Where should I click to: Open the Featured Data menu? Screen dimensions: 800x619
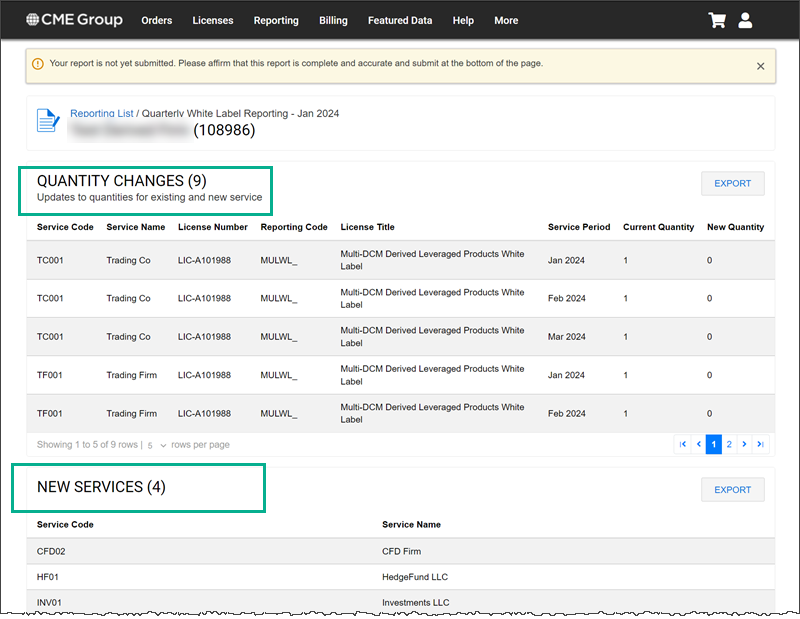click(x=400, y=20)
